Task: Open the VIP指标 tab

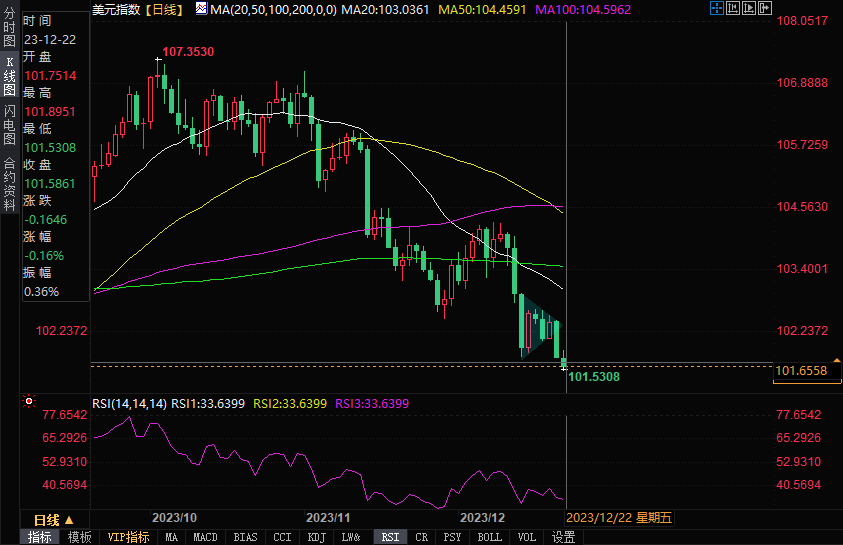Action: point(128,537)
